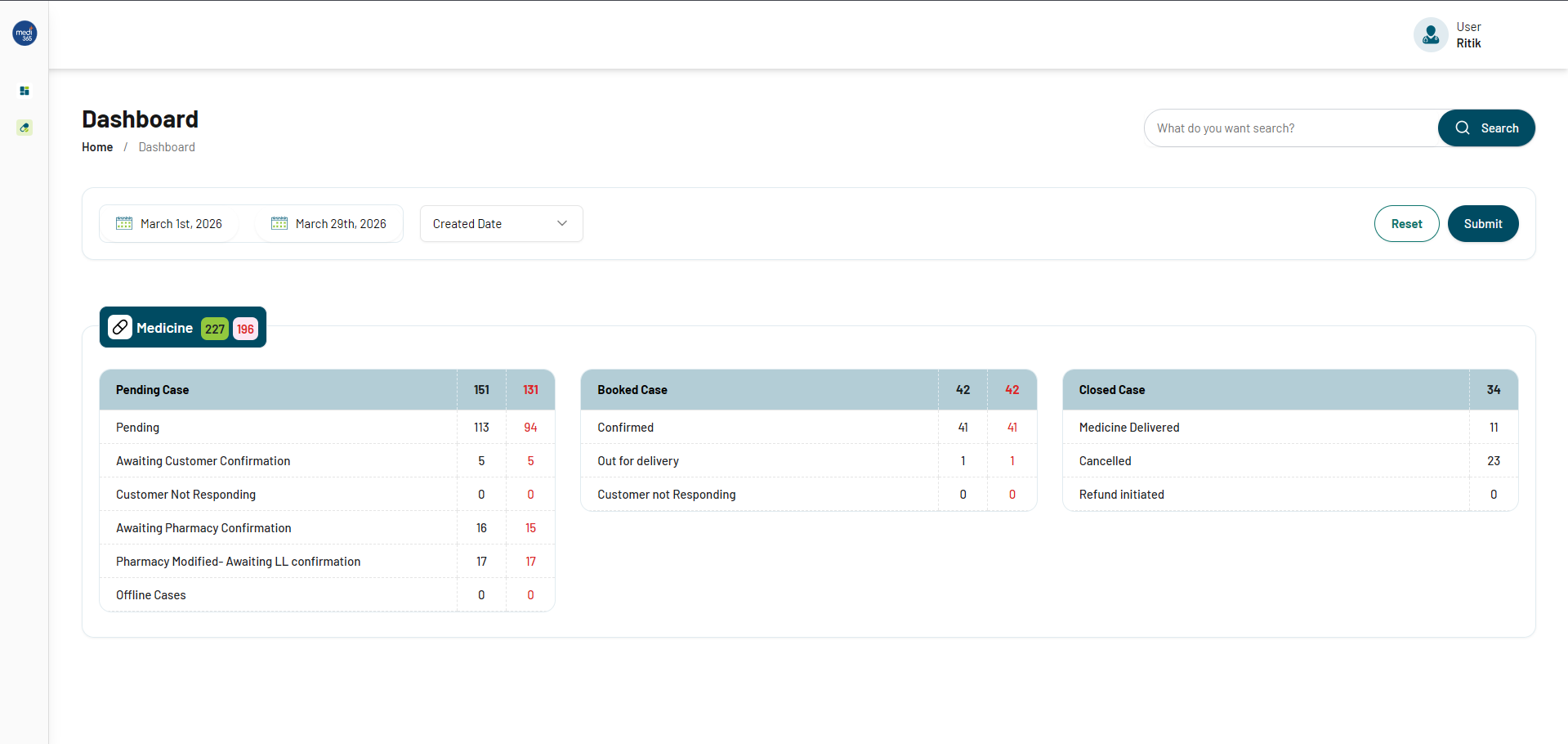Click the pill icon on the Medicine tab
Viewport: 1568px width, 744px height.
[x=120, y=327]
